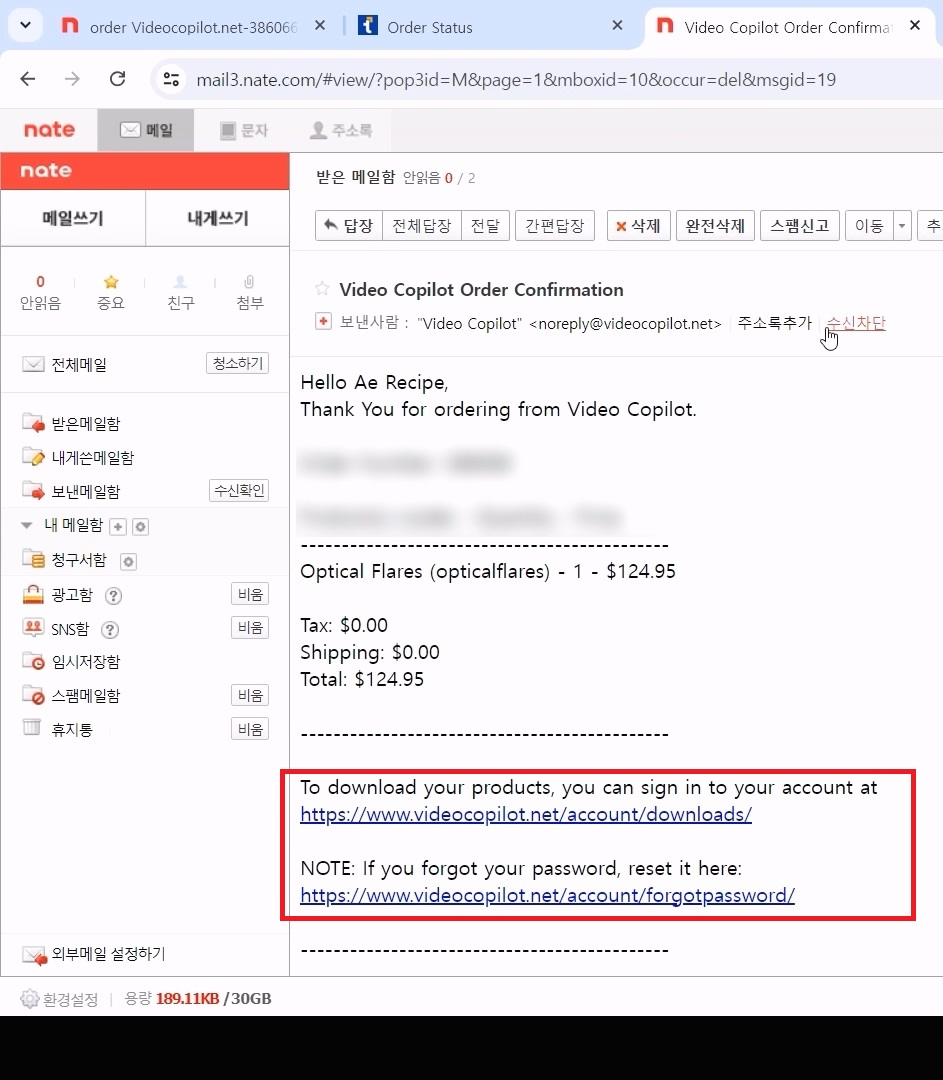The image size is (943, 1080).
Task: Click 삭제 delete button
Action: (x=639, y=225)
